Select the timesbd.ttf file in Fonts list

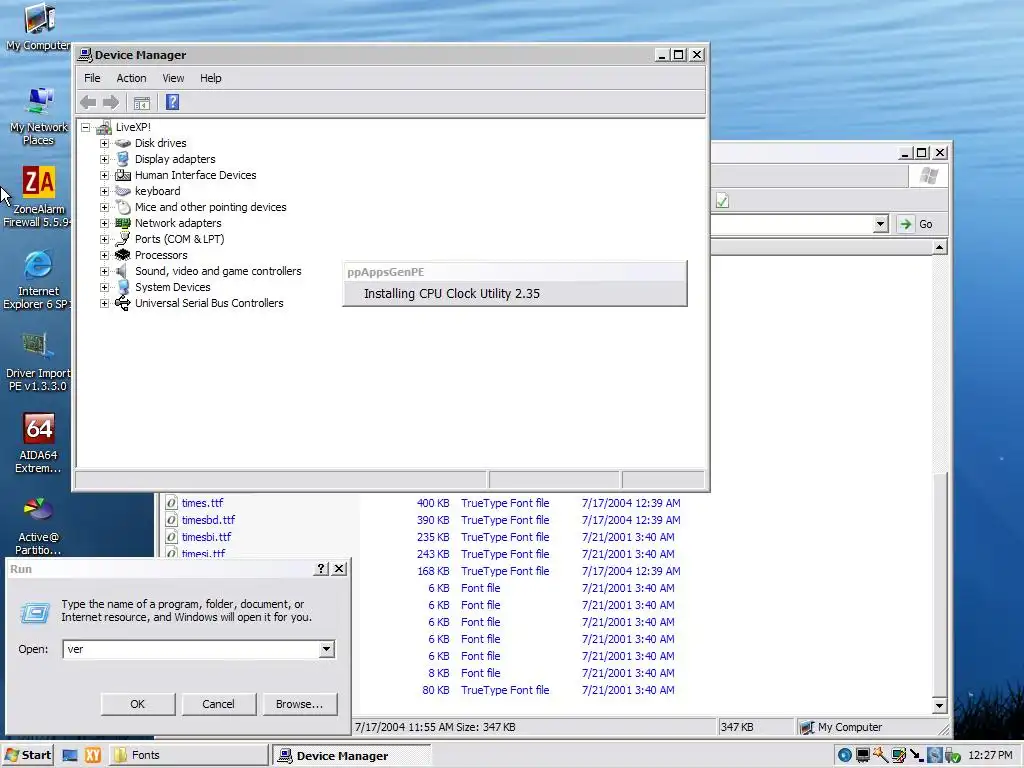tap(208, 520)
